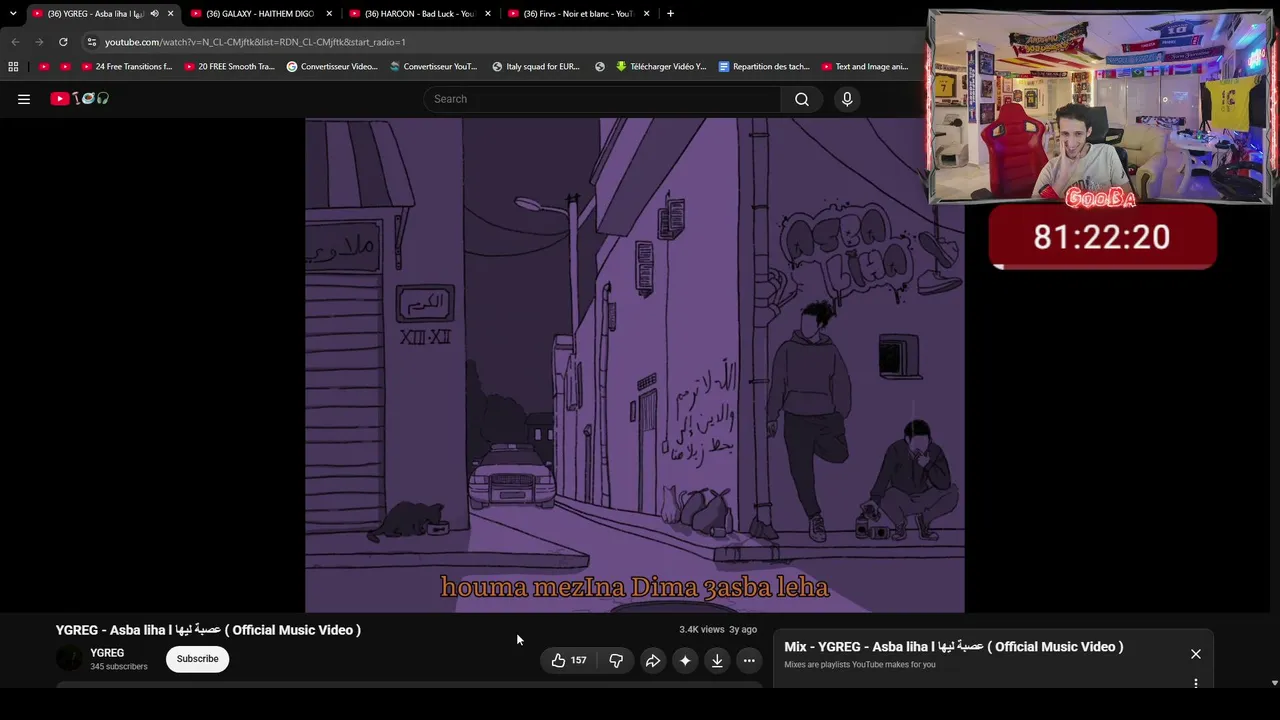The width and height of the screenshot is (1280, 720).
Task: Open the YouTube guide hamburger menu
Action: (24, 99)
